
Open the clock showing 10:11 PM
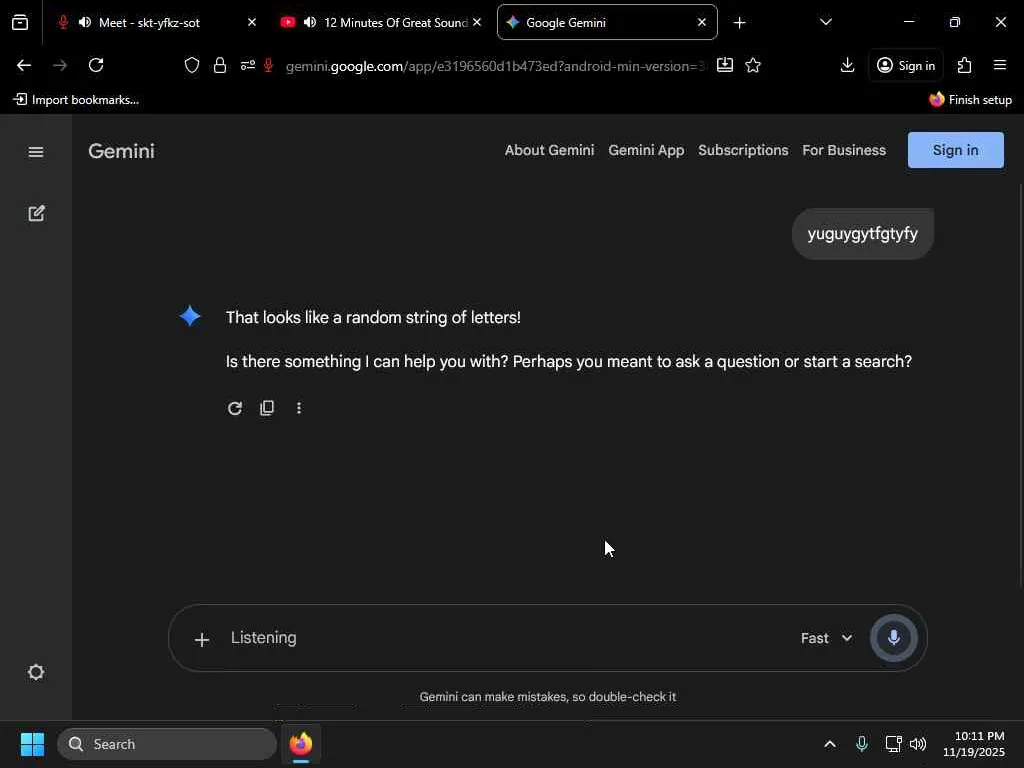coord(973,744)
